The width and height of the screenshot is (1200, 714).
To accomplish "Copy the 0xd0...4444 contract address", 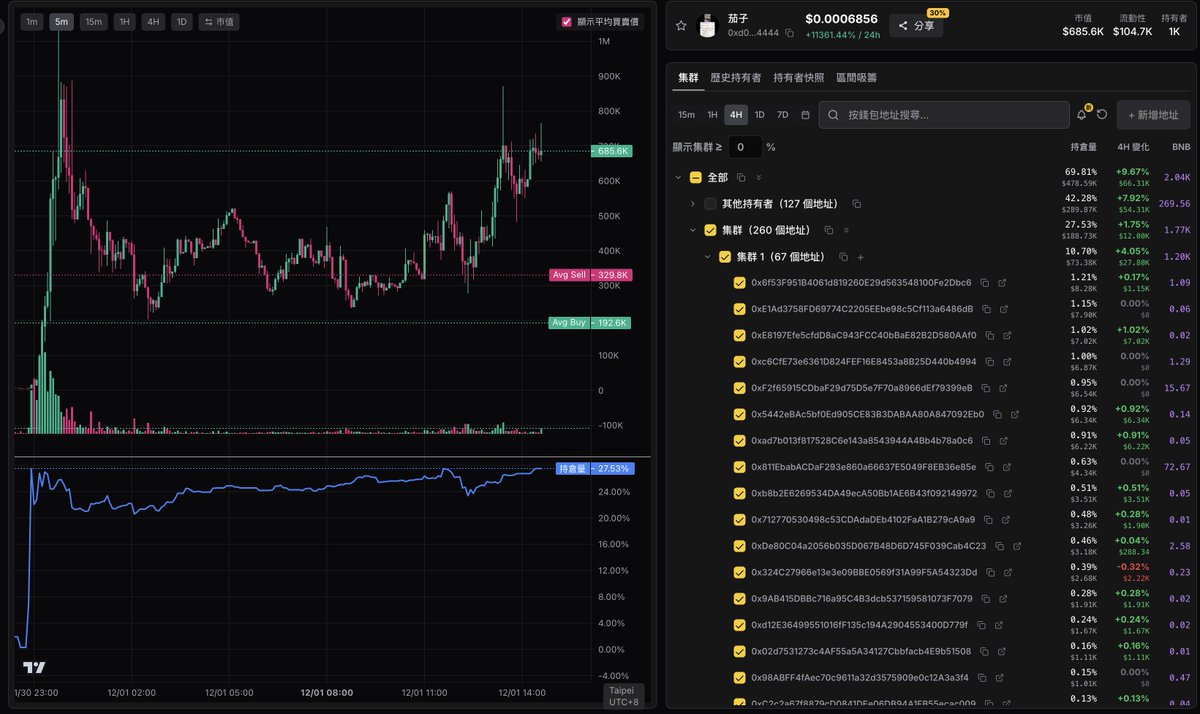I will pyautogui.click(x=789, y=33).
